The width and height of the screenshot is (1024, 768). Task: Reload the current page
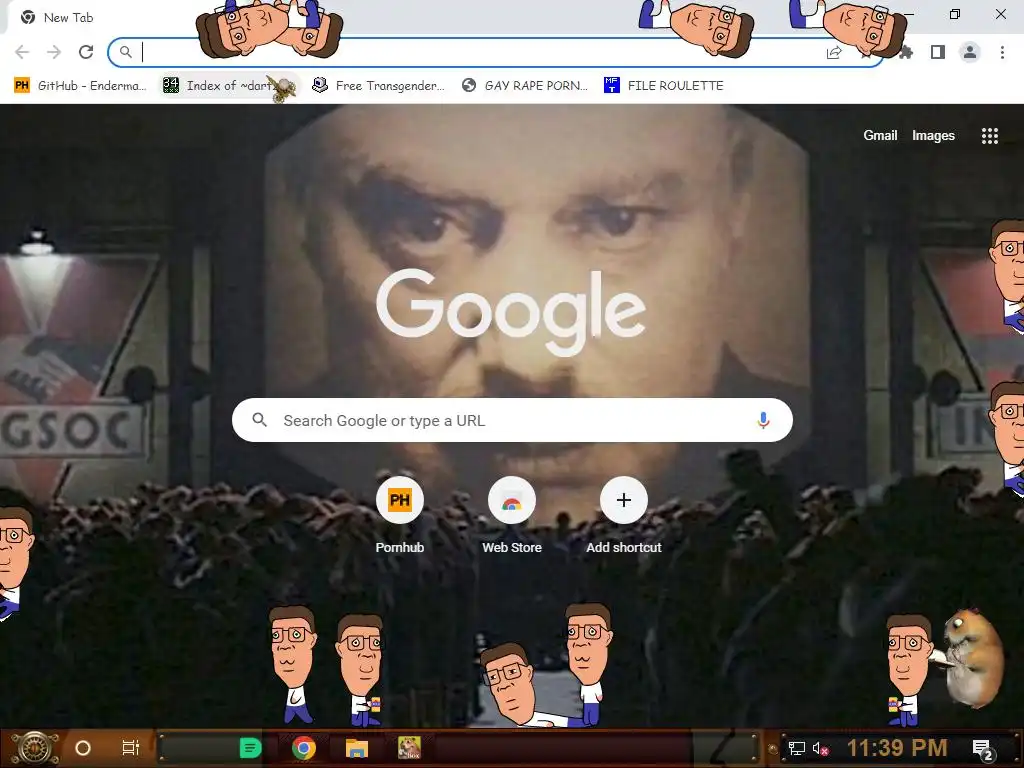(86, 52)
